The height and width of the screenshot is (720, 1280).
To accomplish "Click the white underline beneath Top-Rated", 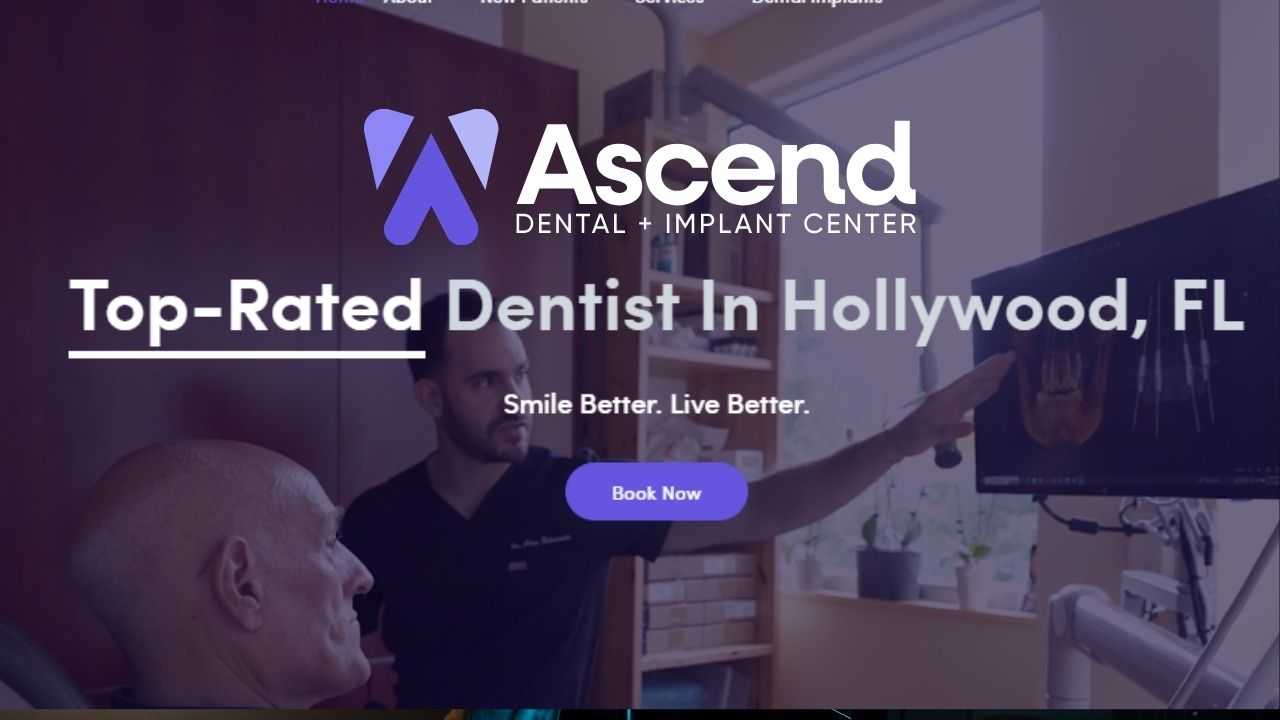I will pyautogui.click(x=246, y=354).
